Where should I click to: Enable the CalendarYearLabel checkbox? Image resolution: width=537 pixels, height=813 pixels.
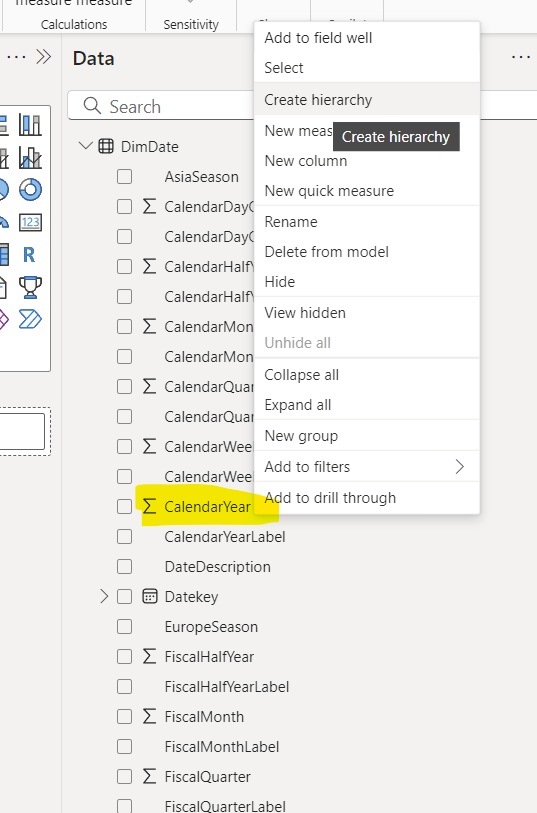click(124, 537)
